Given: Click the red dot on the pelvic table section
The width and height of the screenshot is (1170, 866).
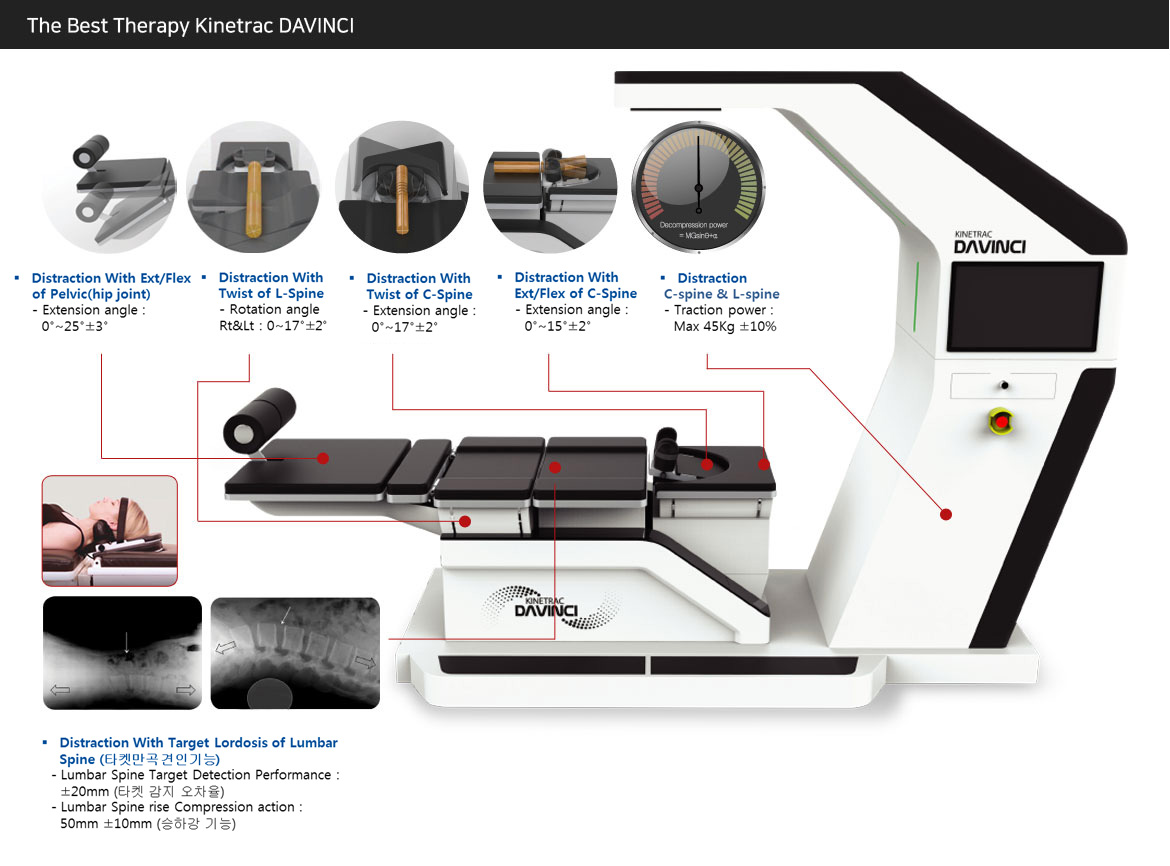Looking at the screenshot, I should click(323, 458).
